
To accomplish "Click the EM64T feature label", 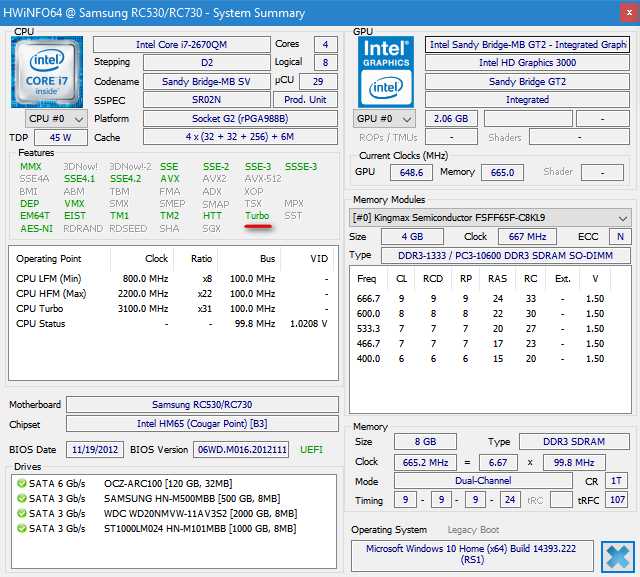I will (35, 216).
